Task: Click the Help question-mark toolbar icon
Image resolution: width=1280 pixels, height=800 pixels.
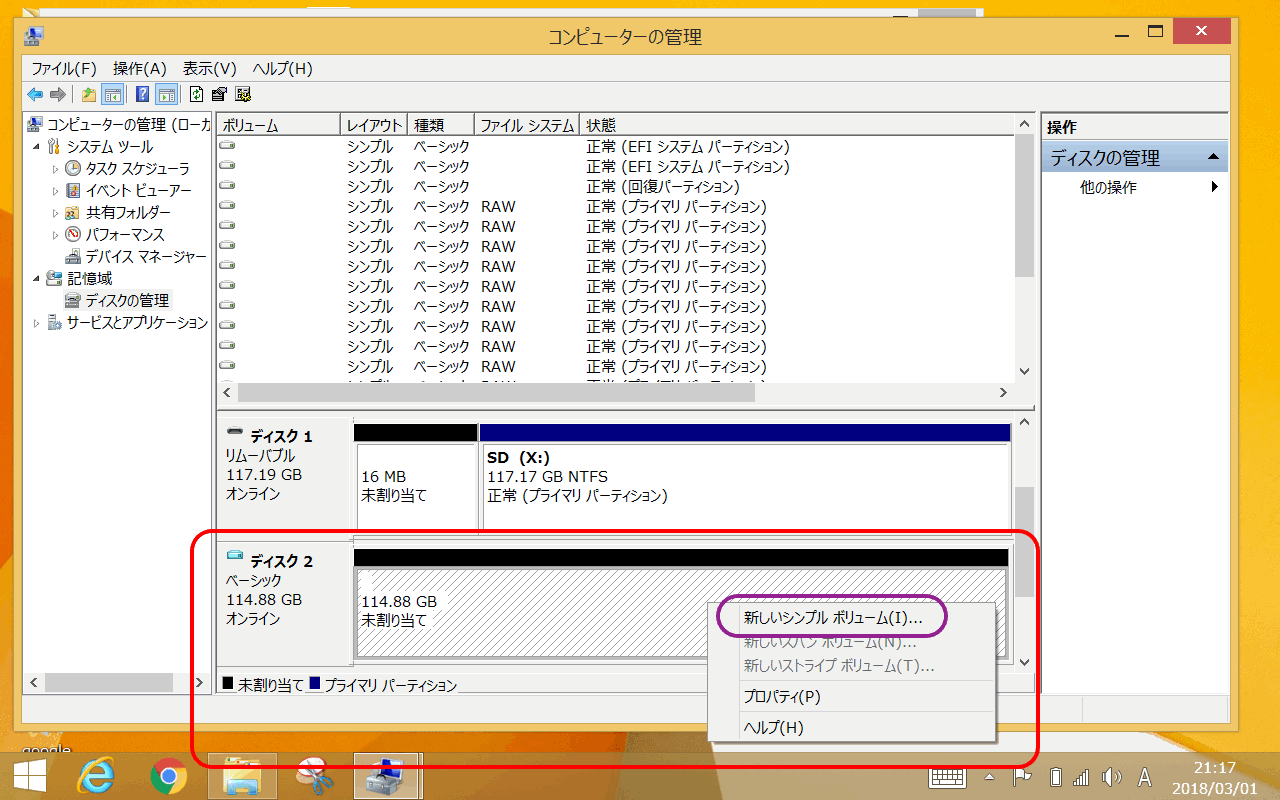Action: click(142, 95)
